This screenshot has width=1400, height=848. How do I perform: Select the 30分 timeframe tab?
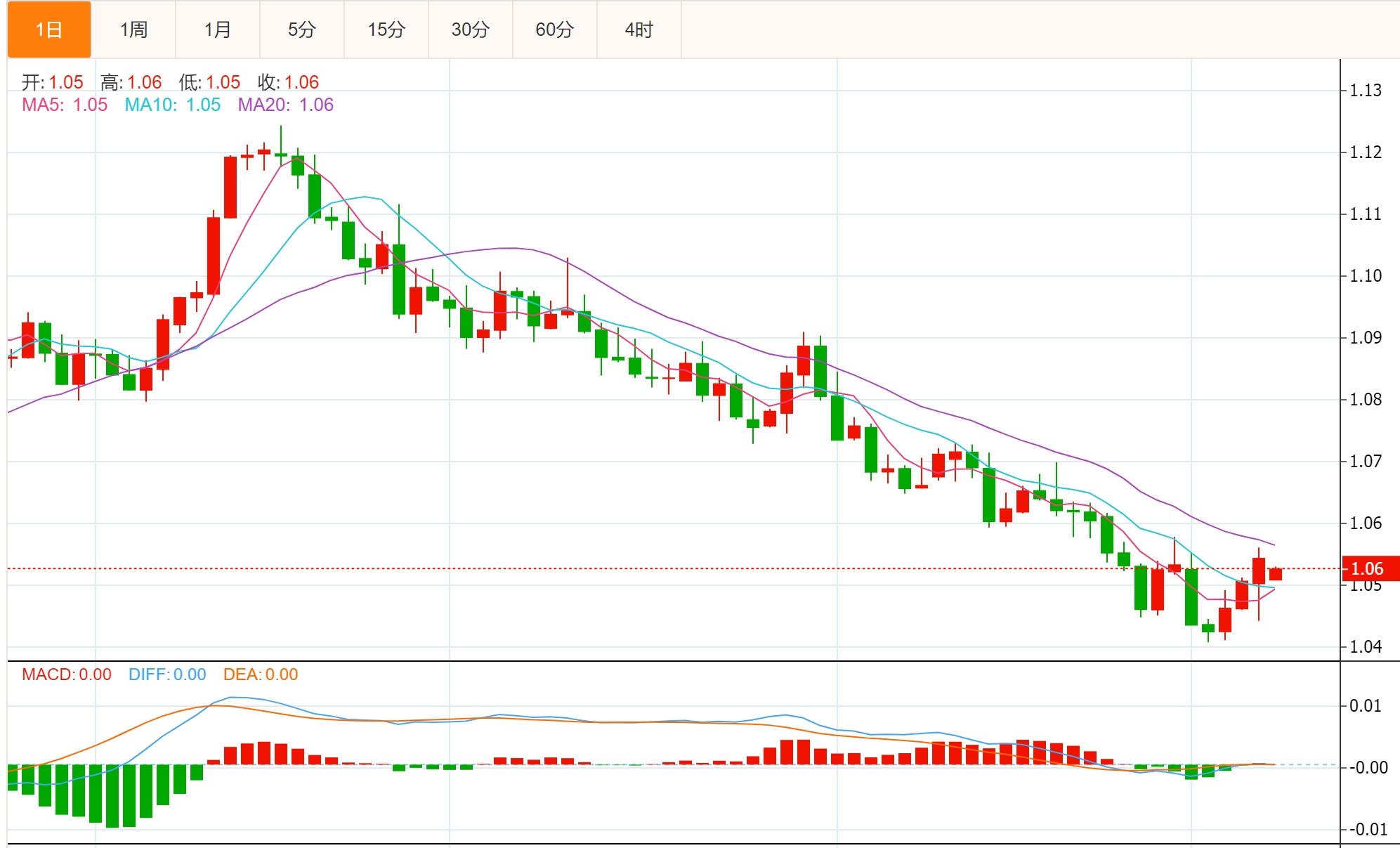tap(471, 30)
